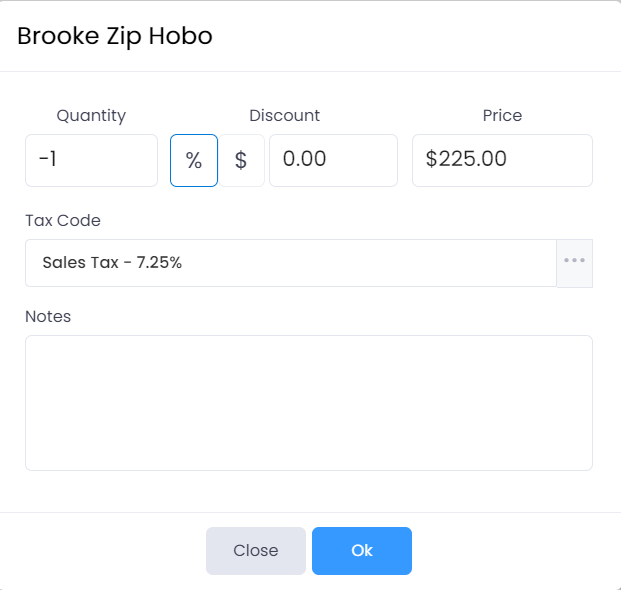Click the Notes label
This screenshot has width=621, height=590.
coord(48,316)
